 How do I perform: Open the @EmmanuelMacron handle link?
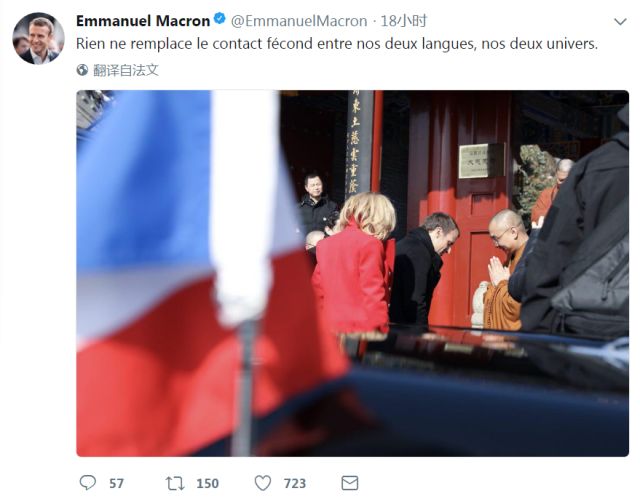coord(299,21)
